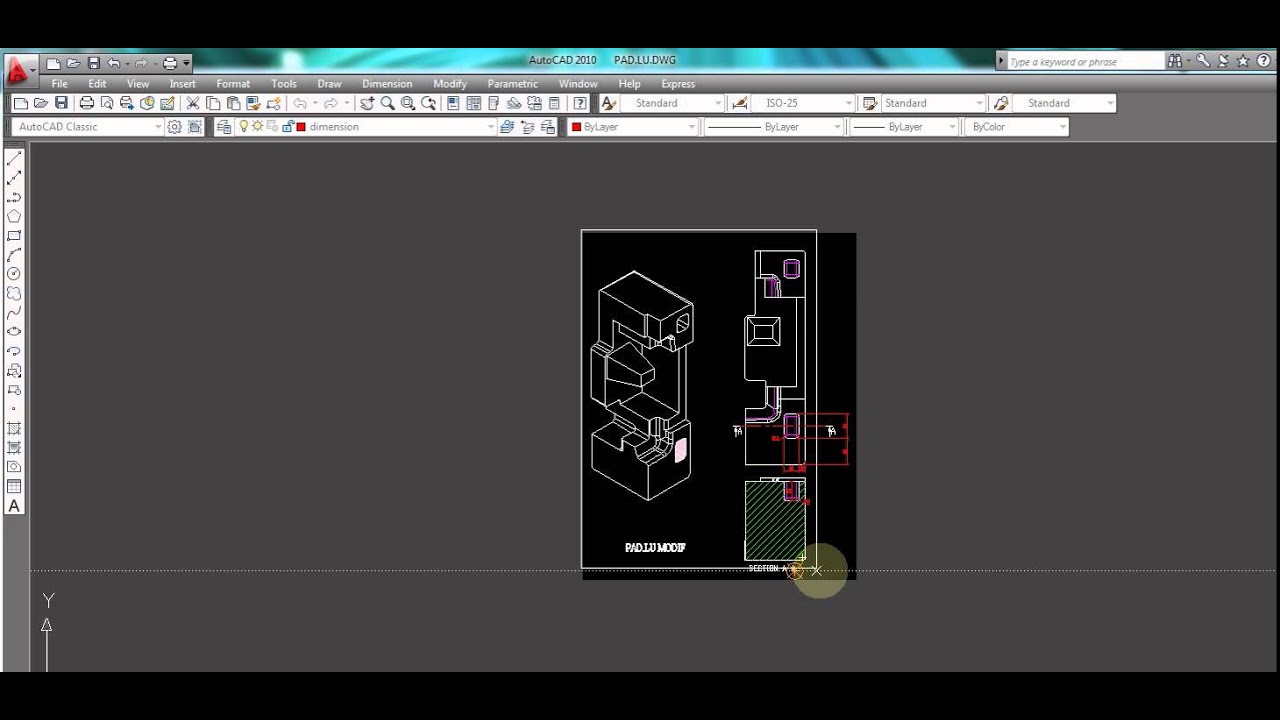The width and height of the screenshot is (1280, 720).
Task: Open the Insert menu
Action: (183, 84)
